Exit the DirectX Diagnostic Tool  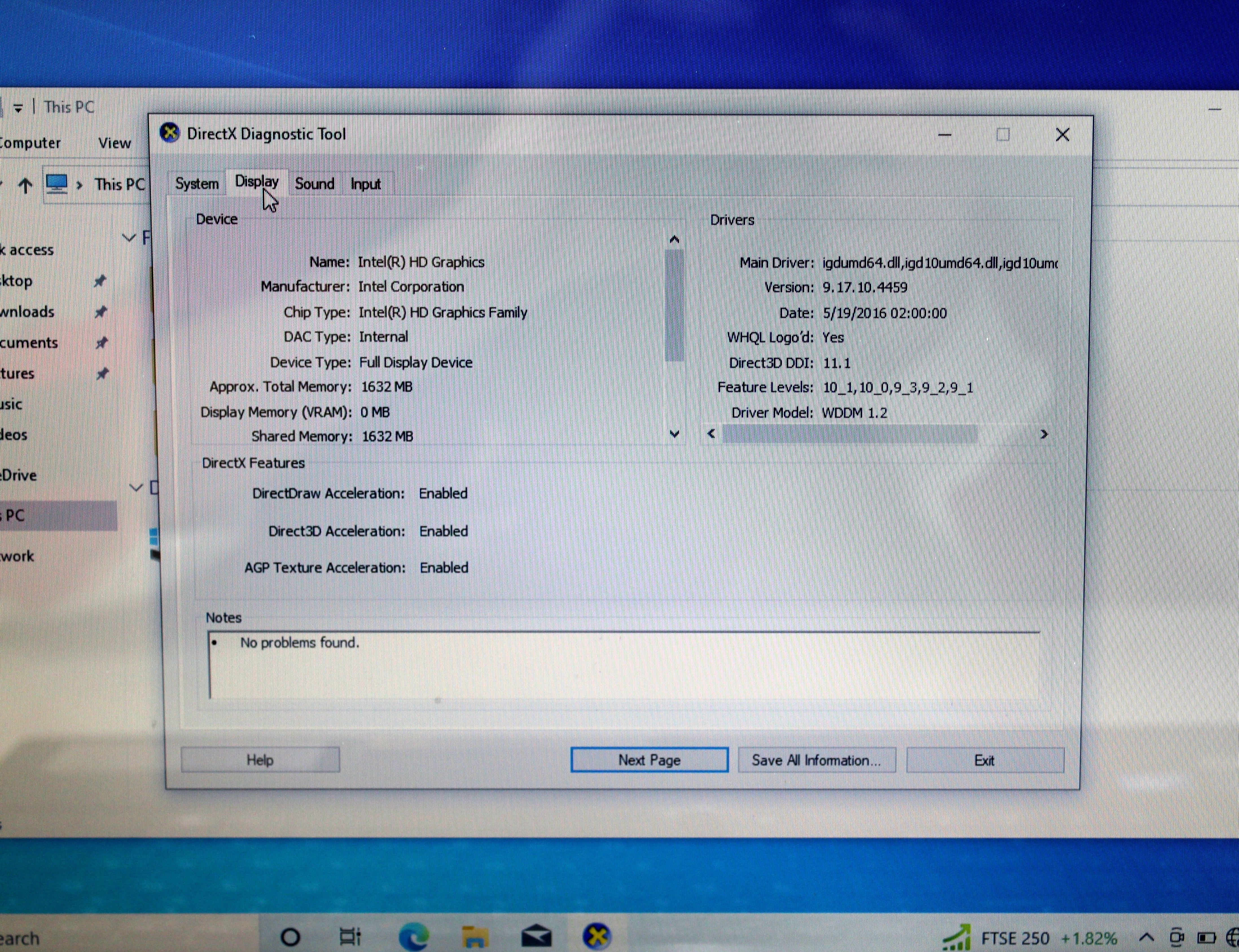(x=985, y=760)
